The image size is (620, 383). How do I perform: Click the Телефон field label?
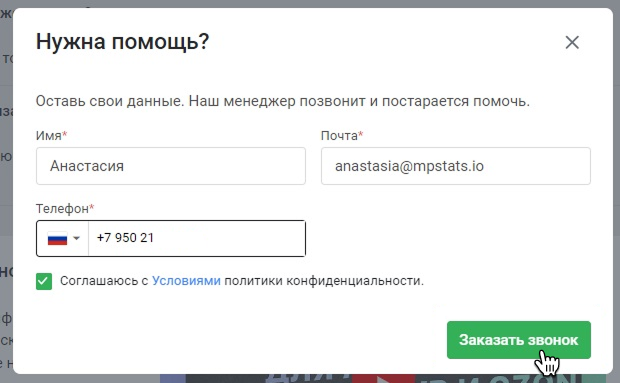[62, 208]
